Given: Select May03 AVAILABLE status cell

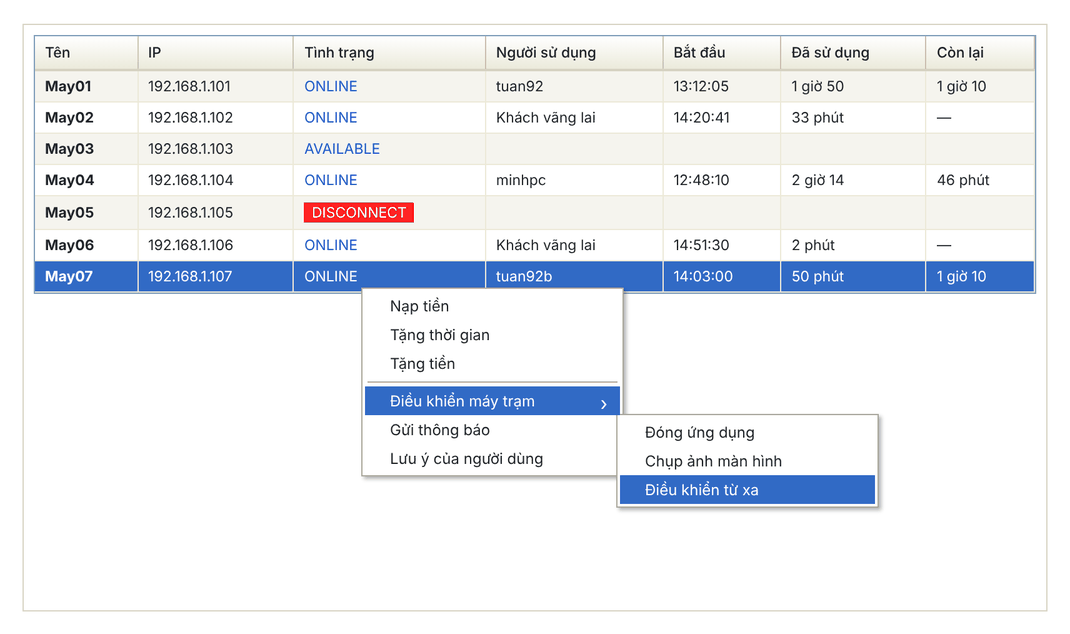Looking at the screenshot, I should coord(389,149).
